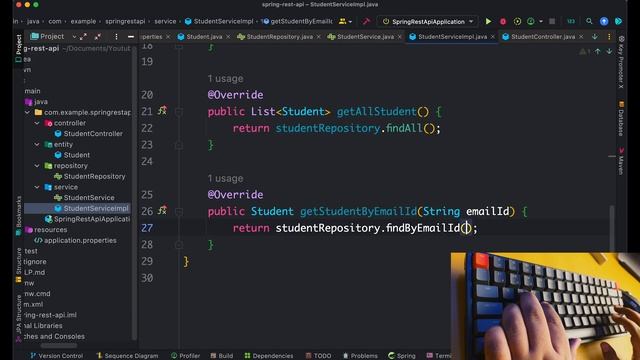The width and height of the screenshot is (640, 360).
Task: Collapse the com.example.springrestapi package
Action: [x=27, y=112]
